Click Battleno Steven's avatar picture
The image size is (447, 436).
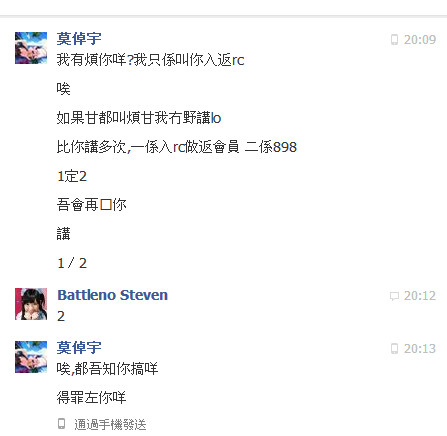click(31, 304)
